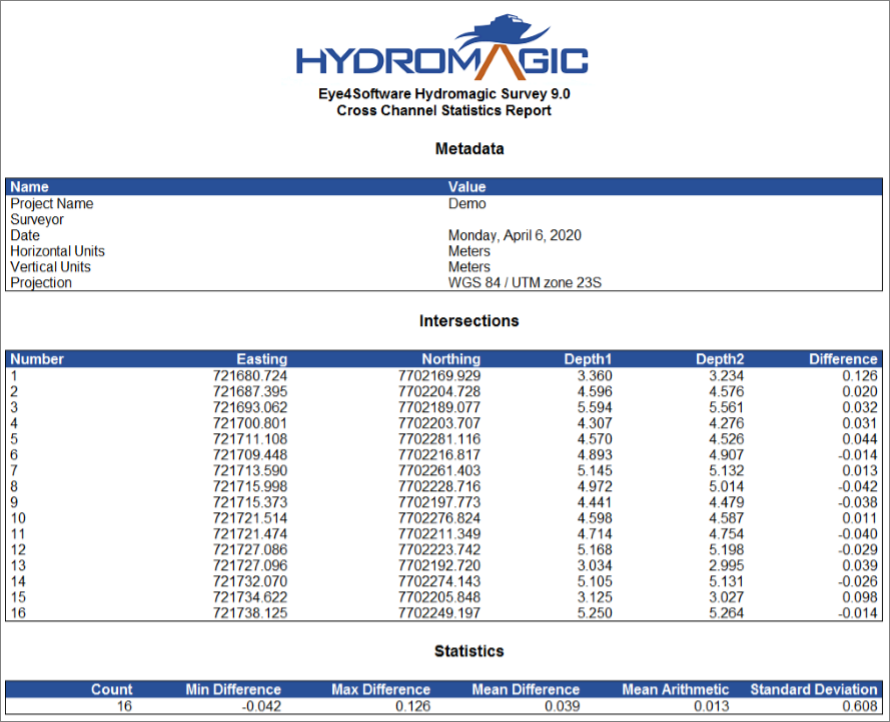Click the difference 0.098 in row 15
The image size is (890, 722).
point(860,597)
